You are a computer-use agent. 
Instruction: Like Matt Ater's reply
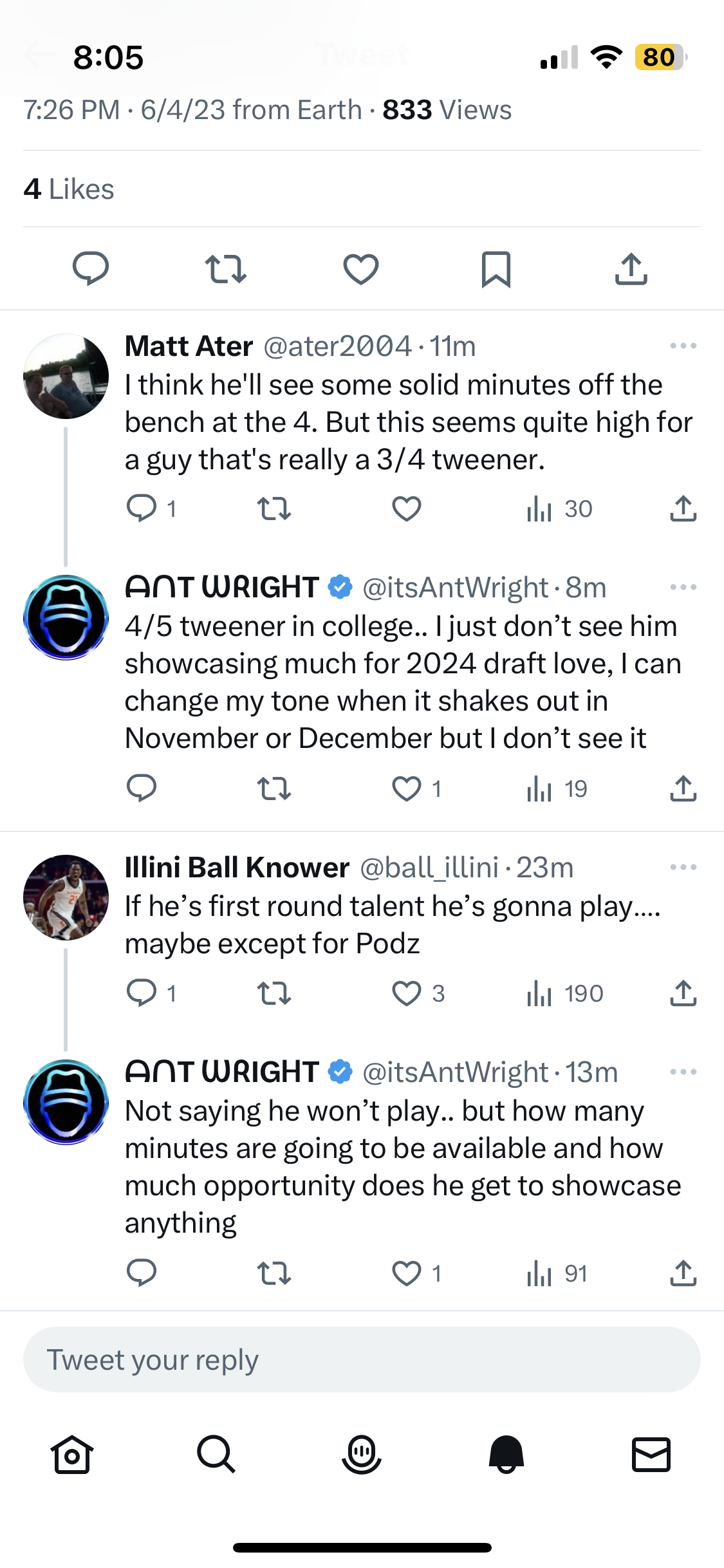[x=407, y=509]
